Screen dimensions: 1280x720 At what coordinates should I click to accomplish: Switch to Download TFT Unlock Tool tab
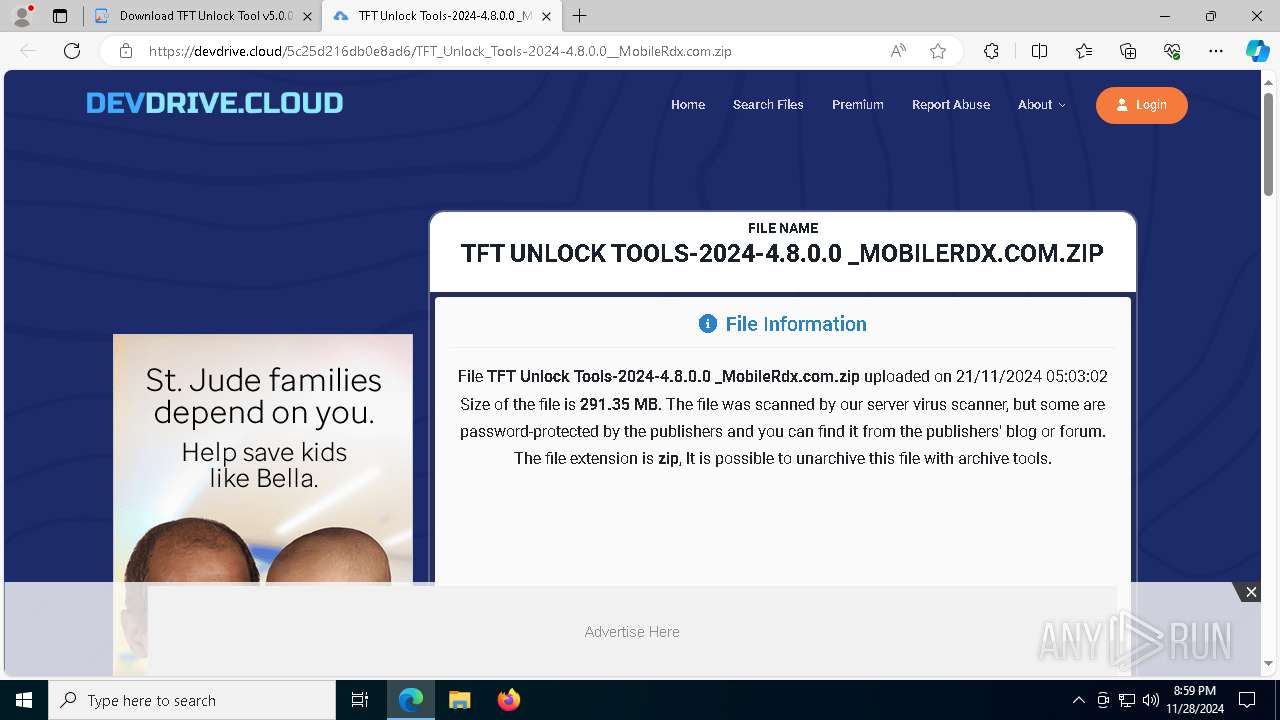pyautogui.click(x=203, y=16)
